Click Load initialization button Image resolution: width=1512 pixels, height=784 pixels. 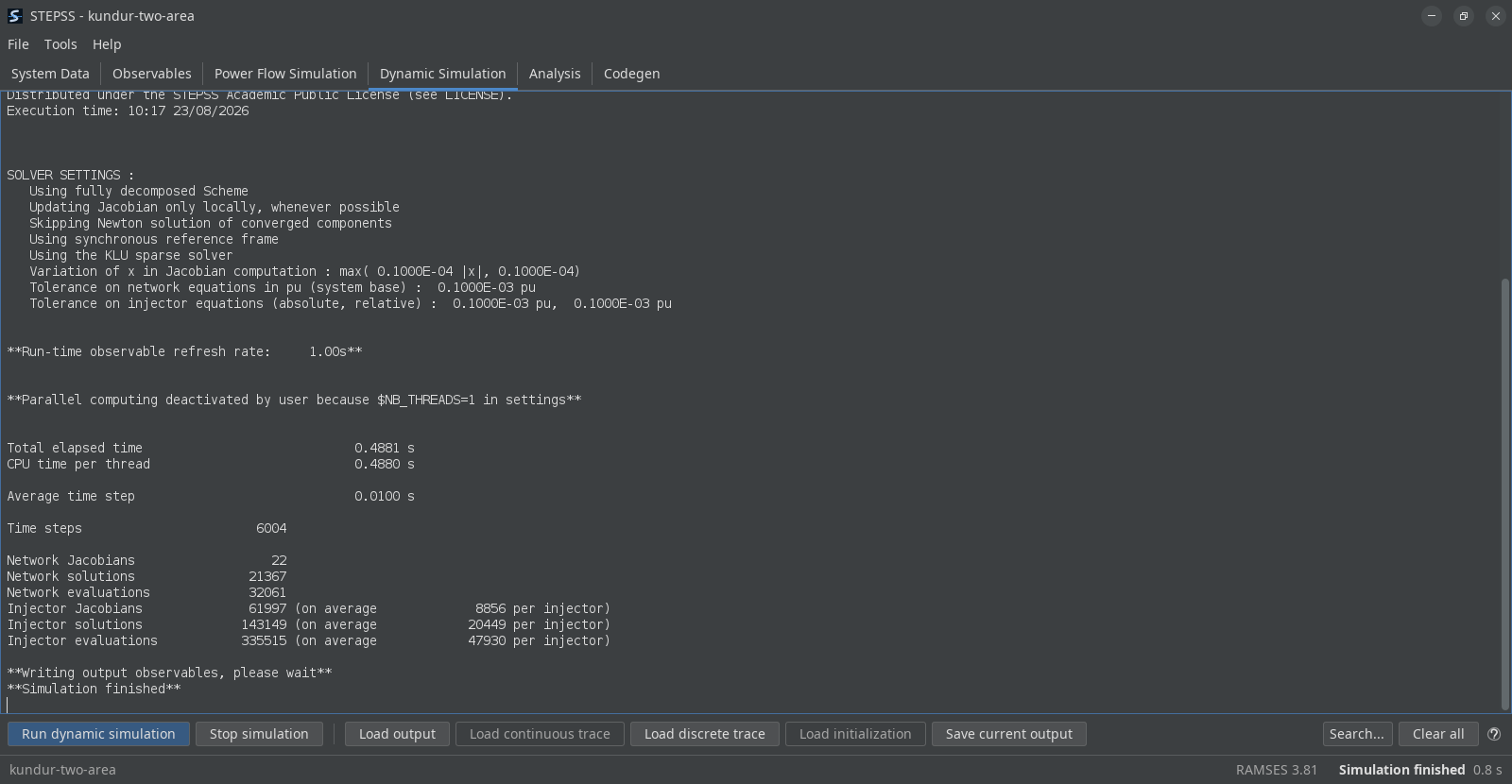855,734
